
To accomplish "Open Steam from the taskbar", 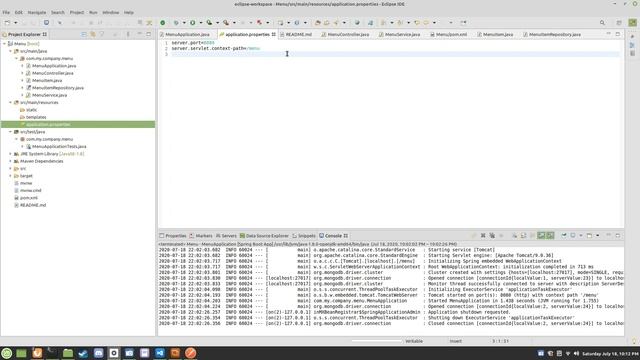I will point(83,353).
